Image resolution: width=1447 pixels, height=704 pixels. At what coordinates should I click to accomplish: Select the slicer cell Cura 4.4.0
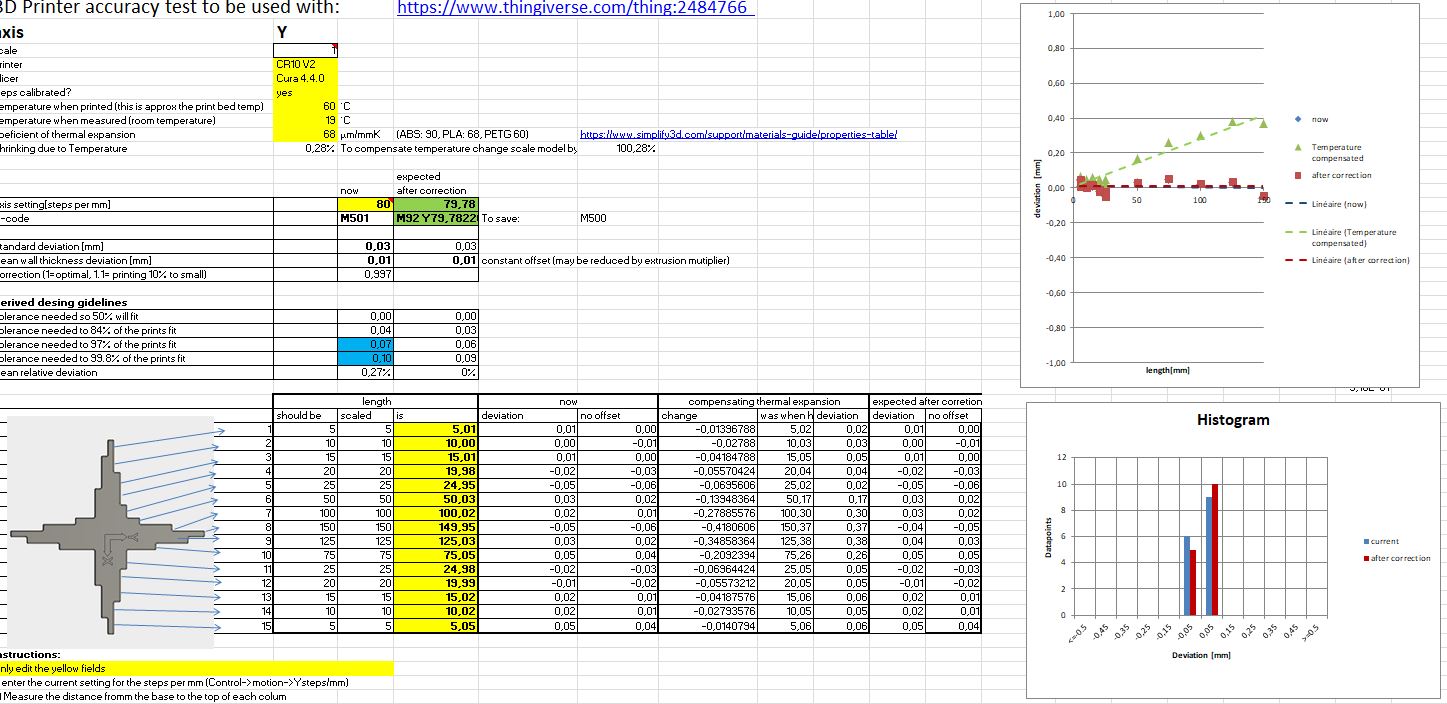(x=306, y=78)
